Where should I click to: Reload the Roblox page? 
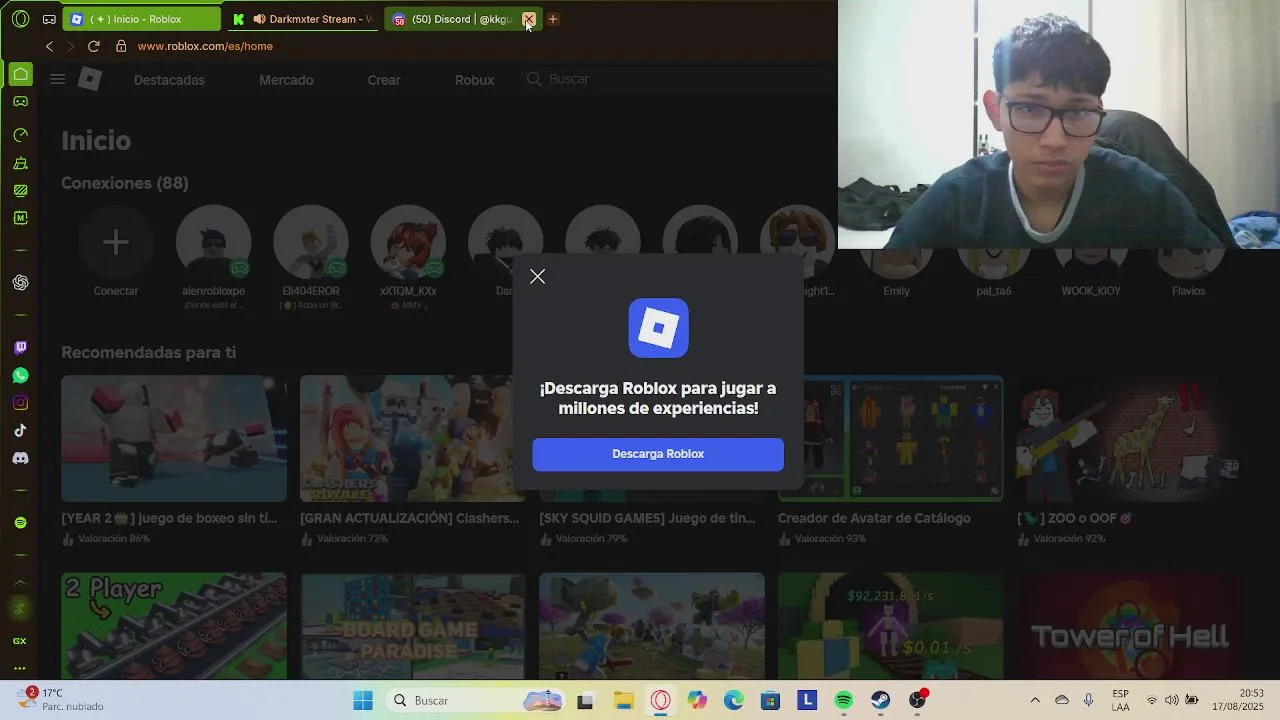[94, 46]
